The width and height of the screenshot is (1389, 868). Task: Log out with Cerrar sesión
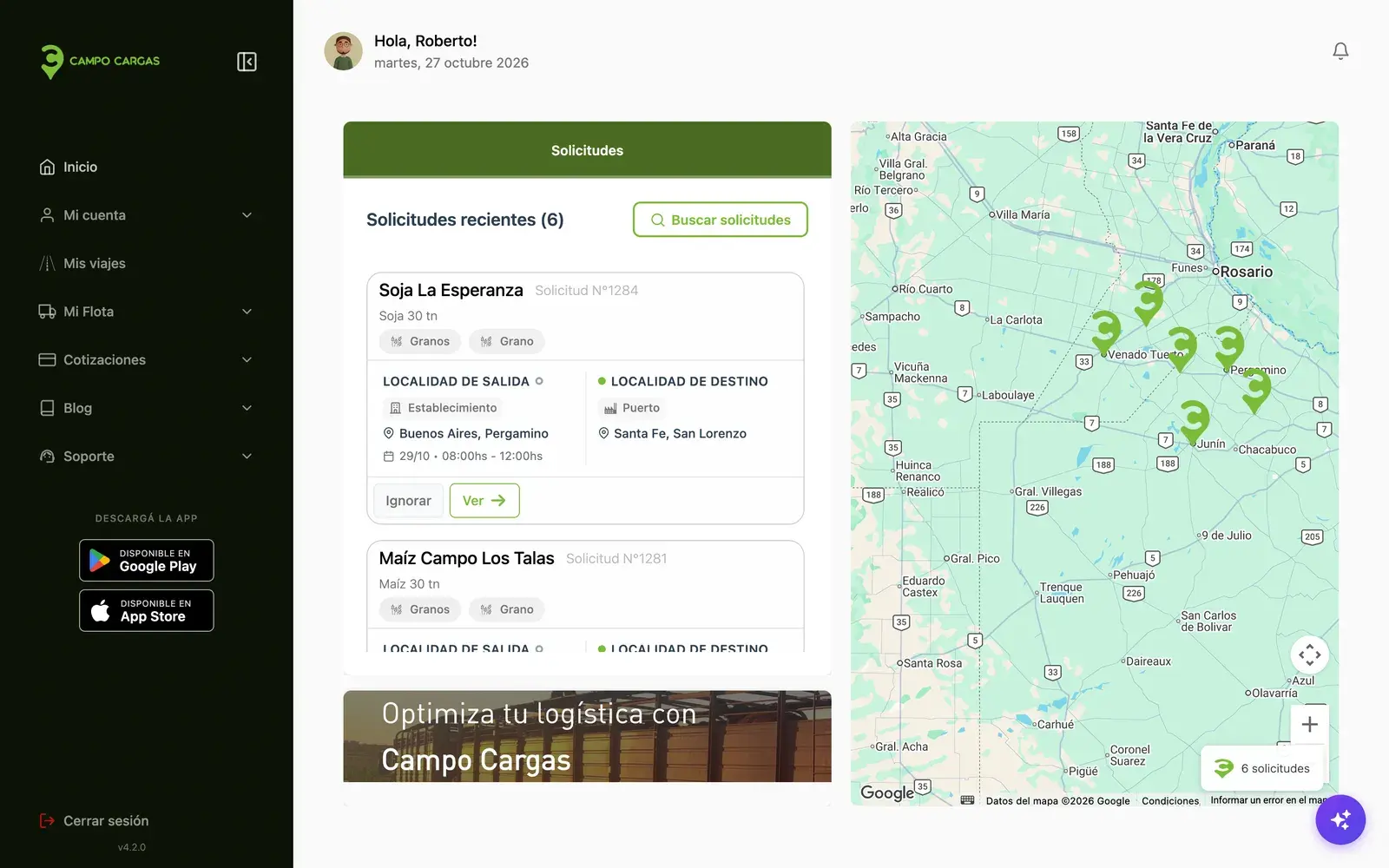(94, 820)
